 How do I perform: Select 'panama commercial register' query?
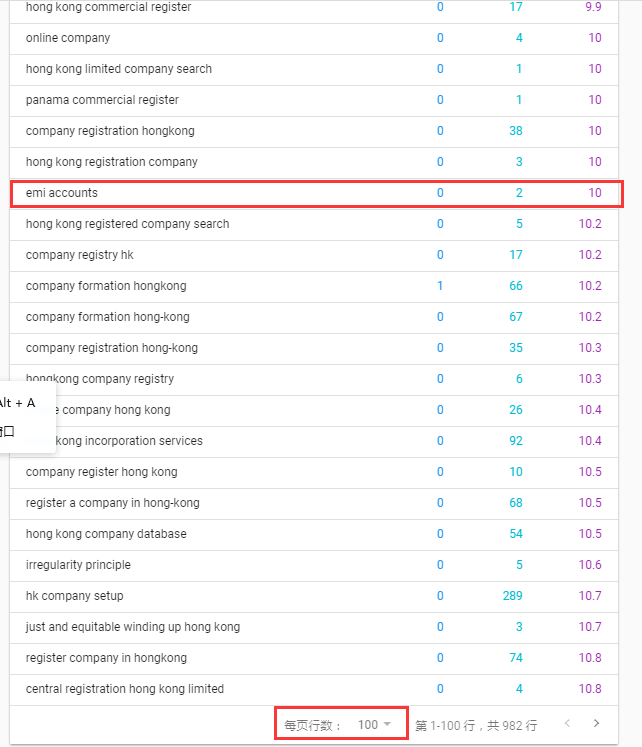coord(102,100)
